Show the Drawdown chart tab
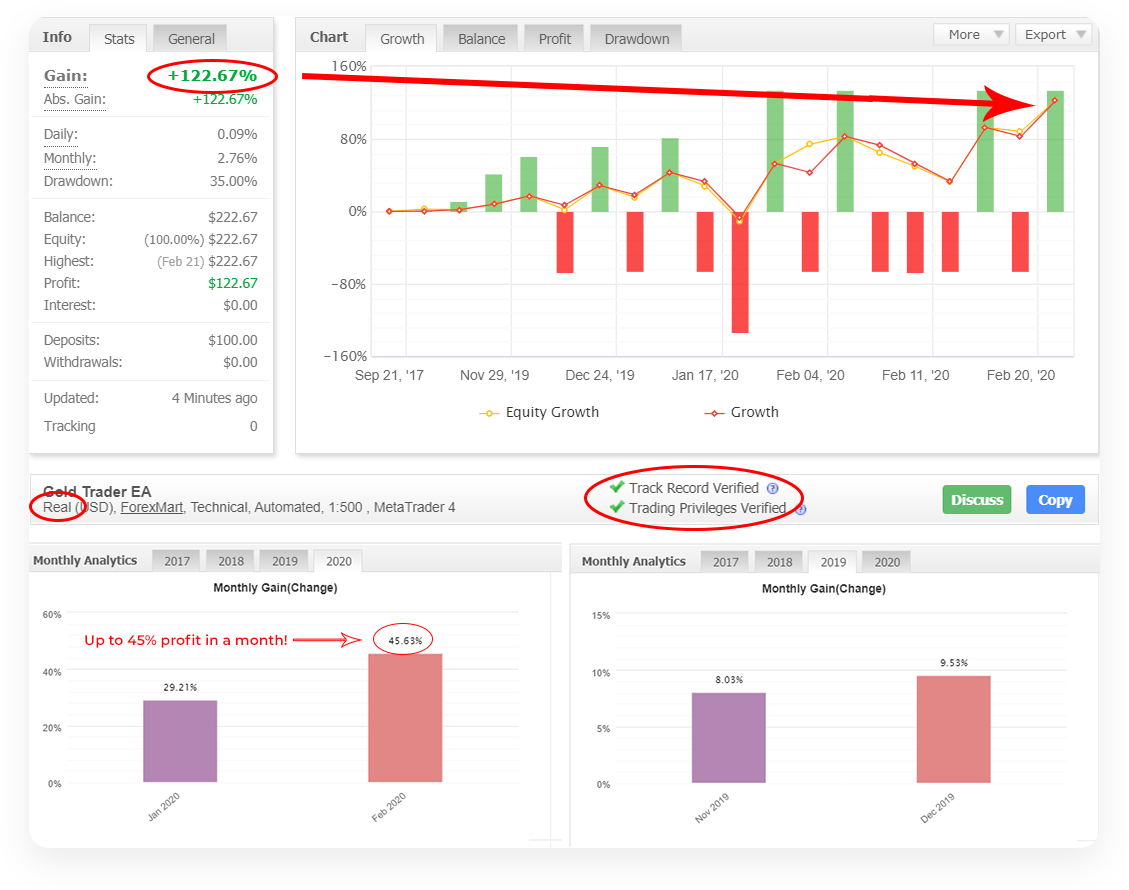The image size is (1129, 890). 637,39
